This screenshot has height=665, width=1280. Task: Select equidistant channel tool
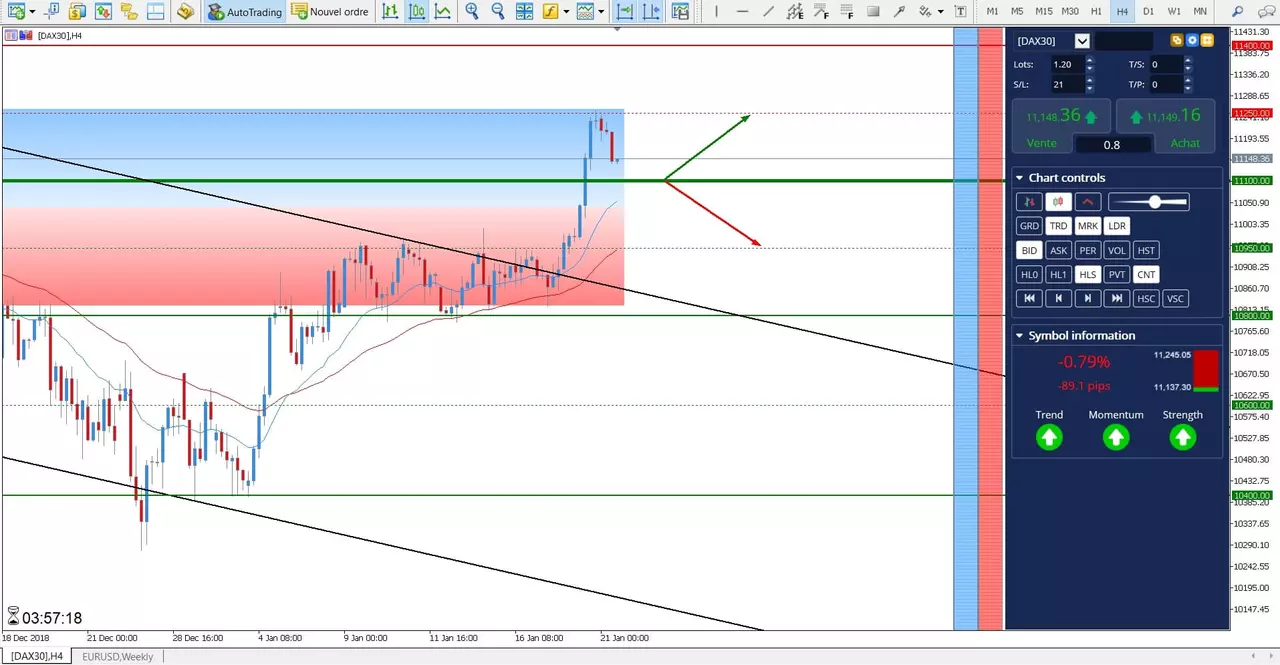click(x=794, y=12)
